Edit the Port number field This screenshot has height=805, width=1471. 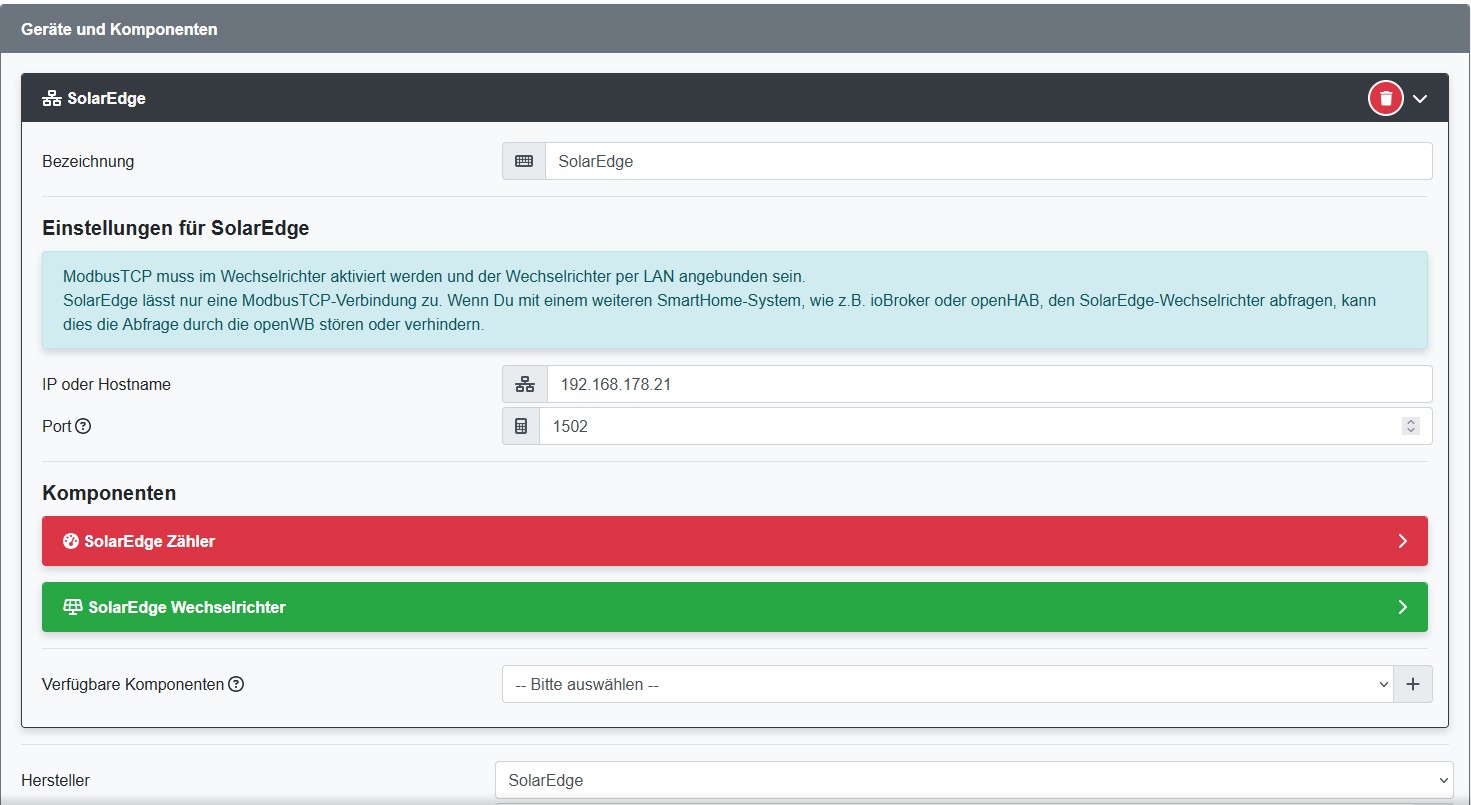point(985,426)
